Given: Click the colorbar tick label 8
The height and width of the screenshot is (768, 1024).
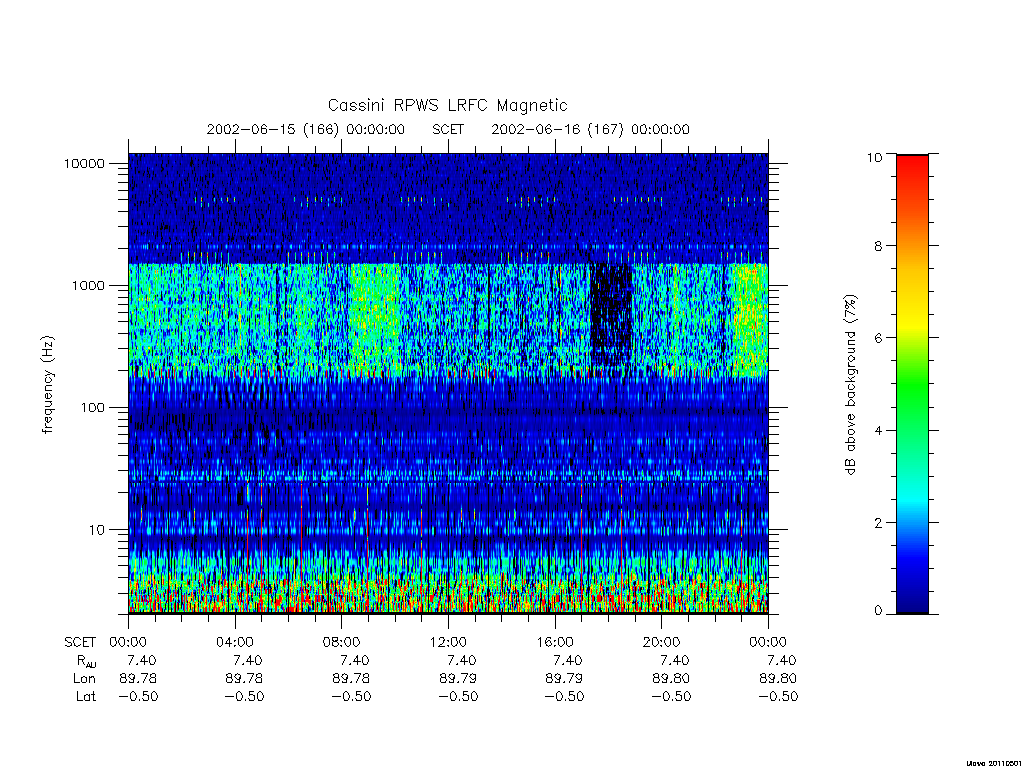Looking at the screenshot, I should point(878,246).
